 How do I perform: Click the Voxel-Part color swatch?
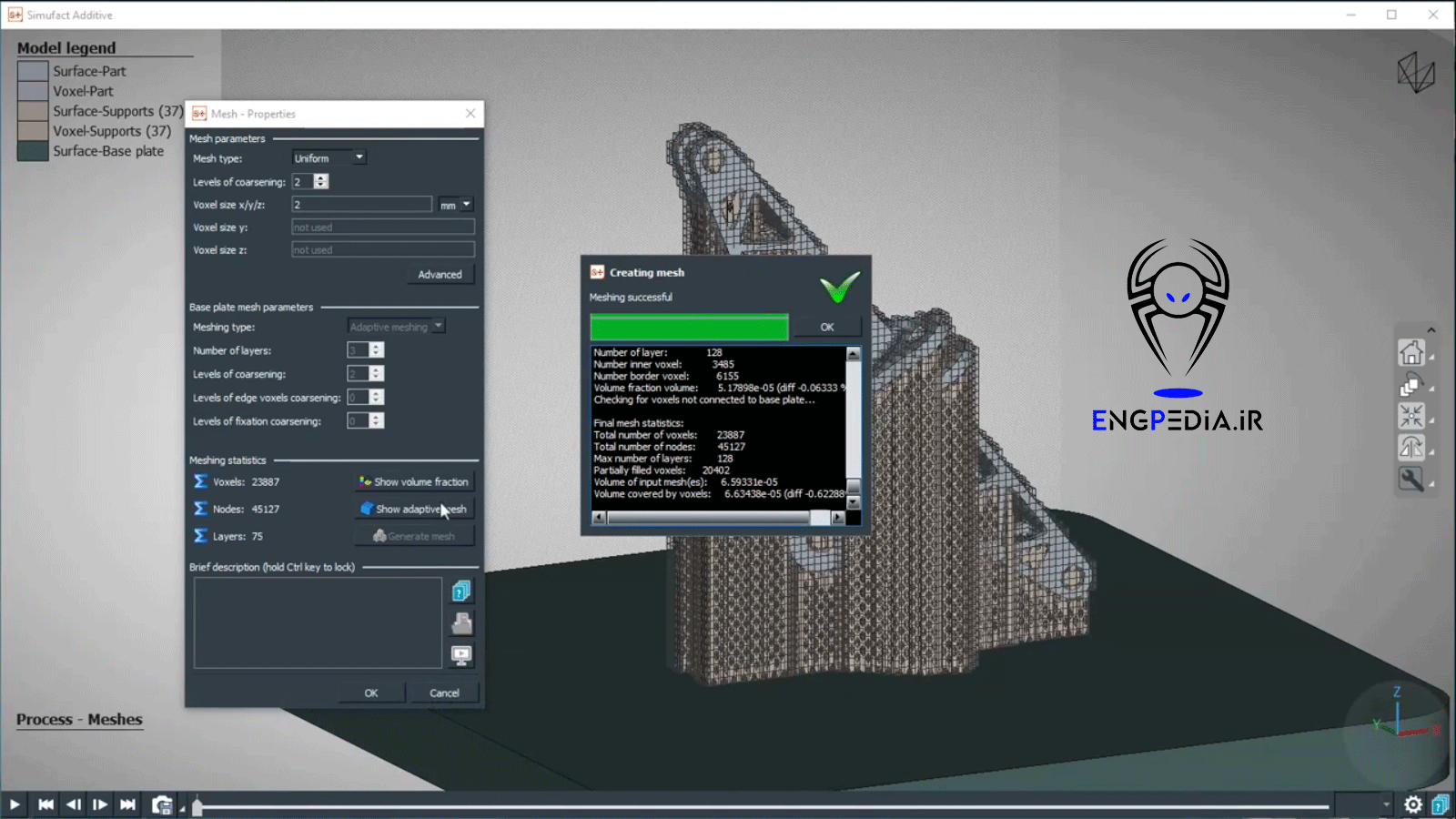point(33,91)
